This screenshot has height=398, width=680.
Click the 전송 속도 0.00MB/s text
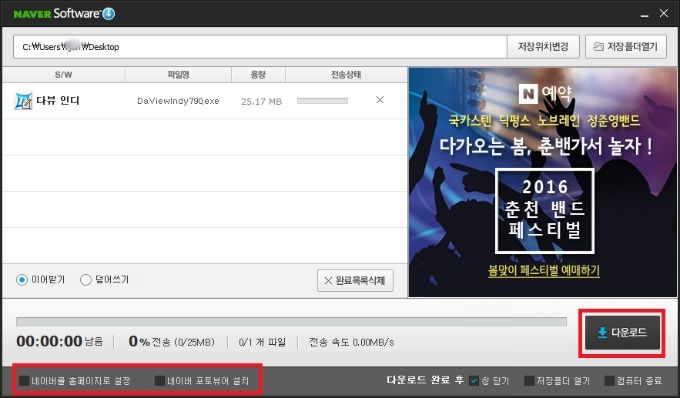click(351, 342)
